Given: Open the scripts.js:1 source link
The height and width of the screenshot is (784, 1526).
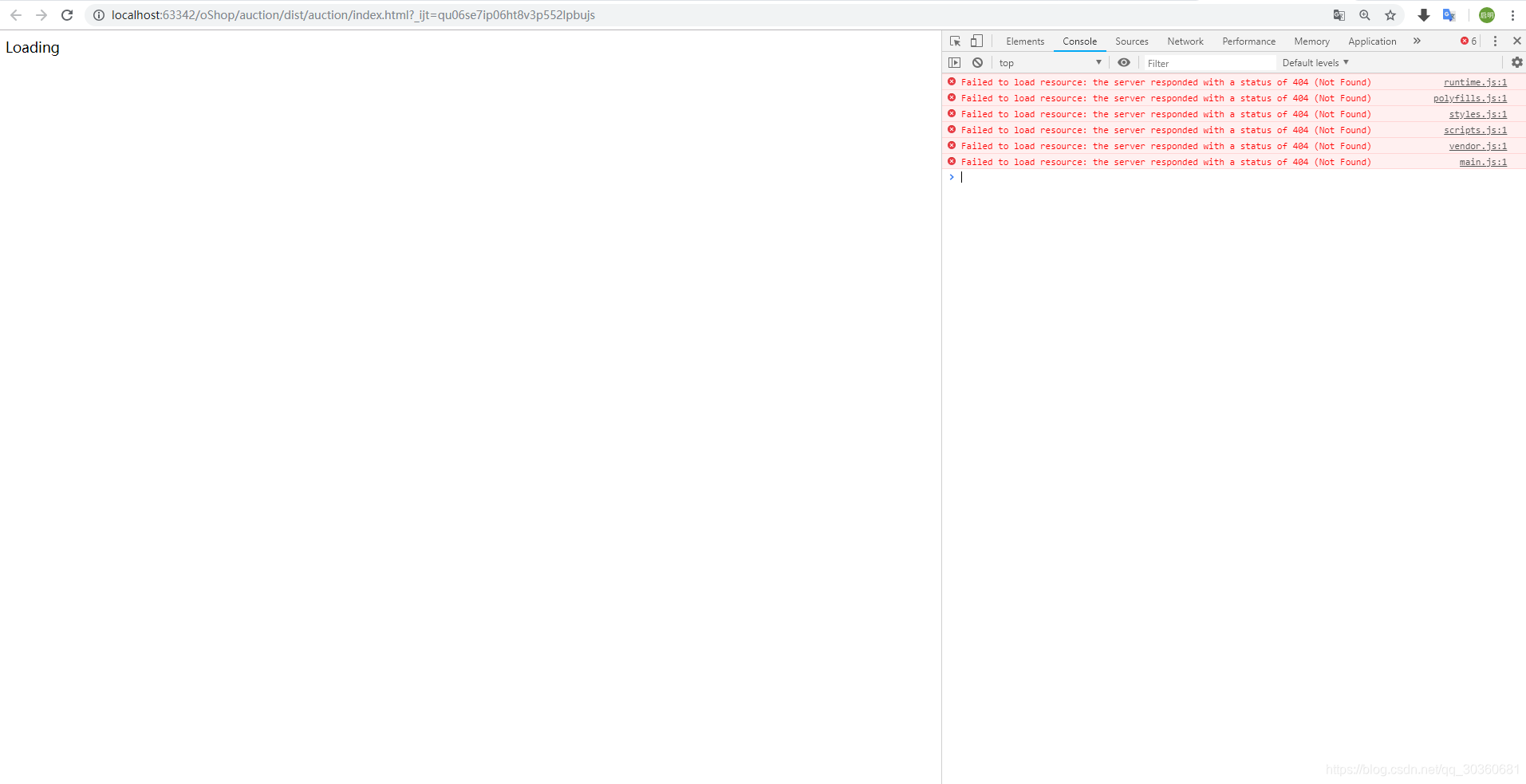Looking at the screenshot, I should [x=1475, y=130].
